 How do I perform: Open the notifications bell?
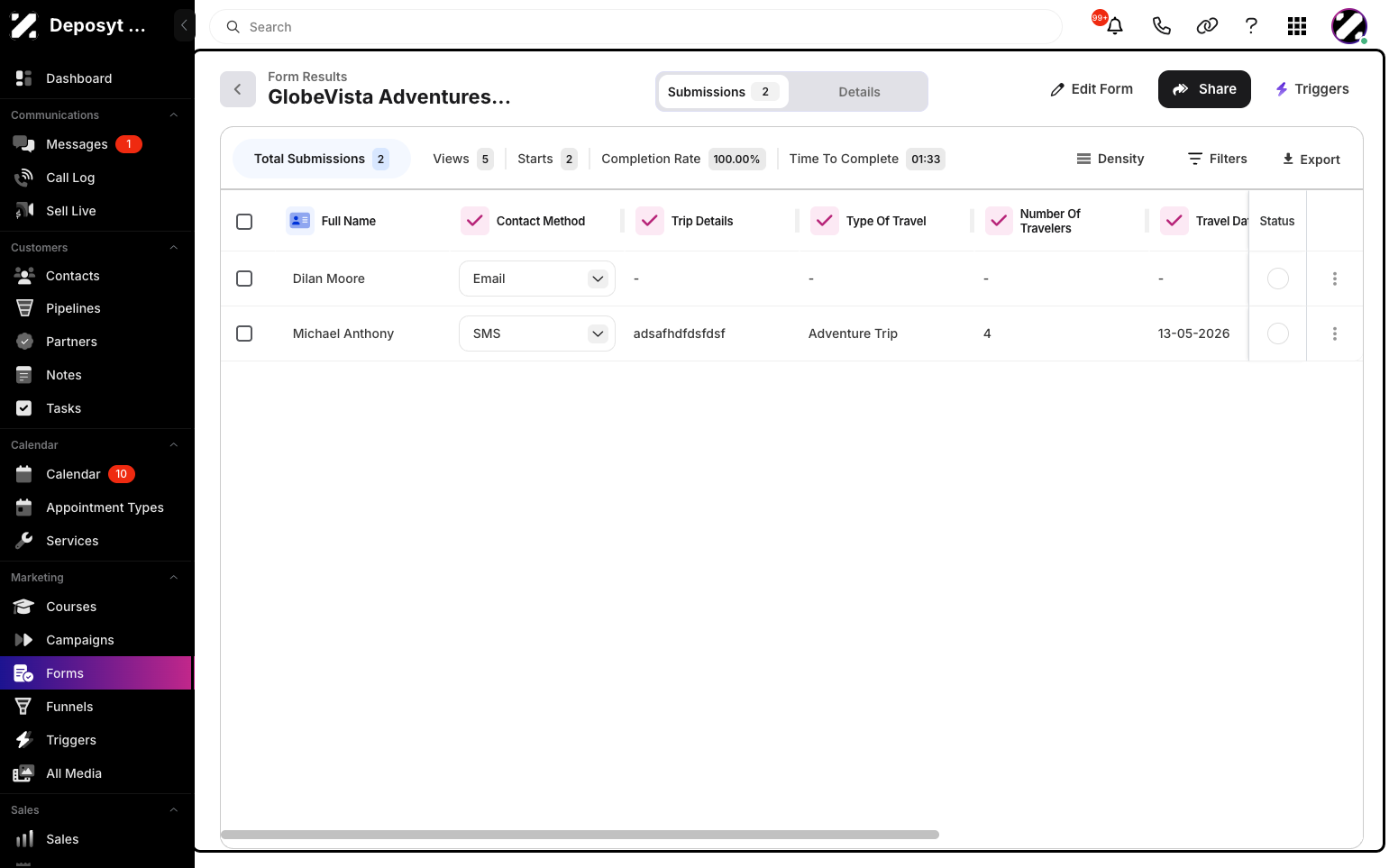(1115, 26)
